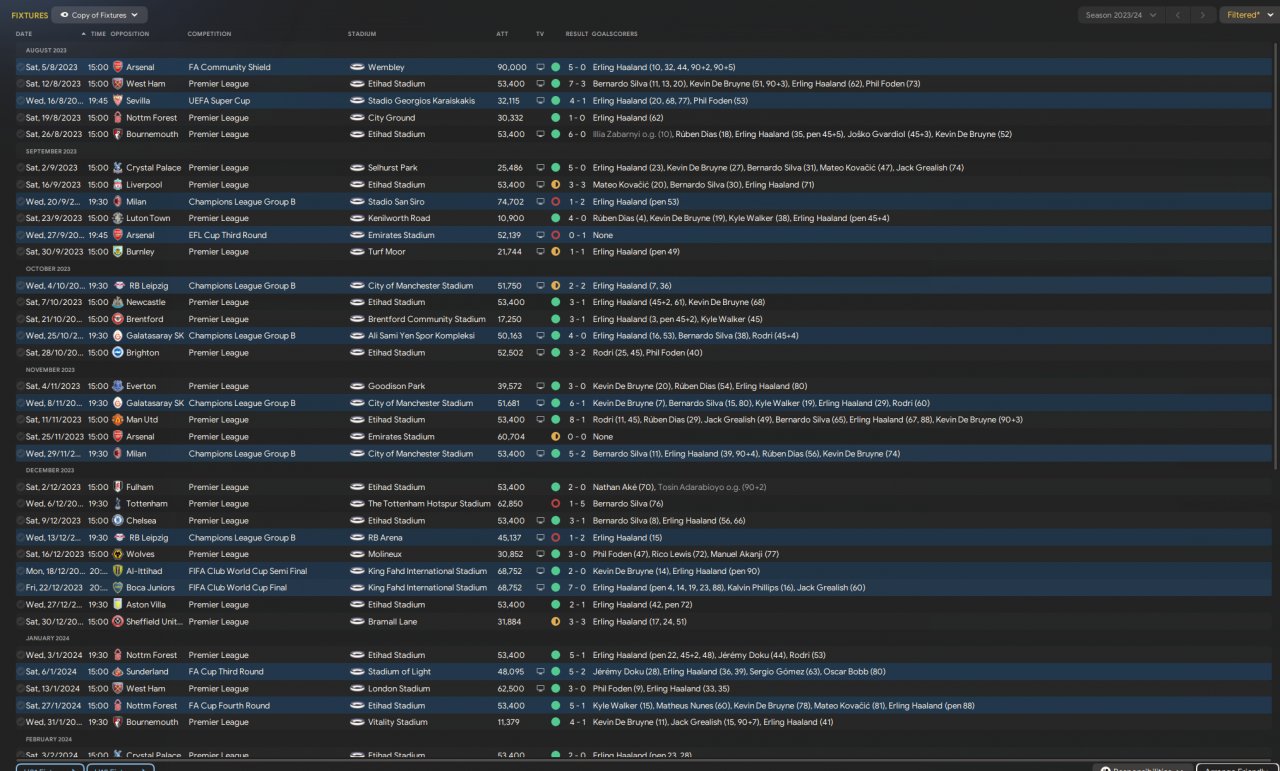The image size is (1280, 771).
Task: Click the stadium icon beside Turf Moor
Action: click(357, 252)
